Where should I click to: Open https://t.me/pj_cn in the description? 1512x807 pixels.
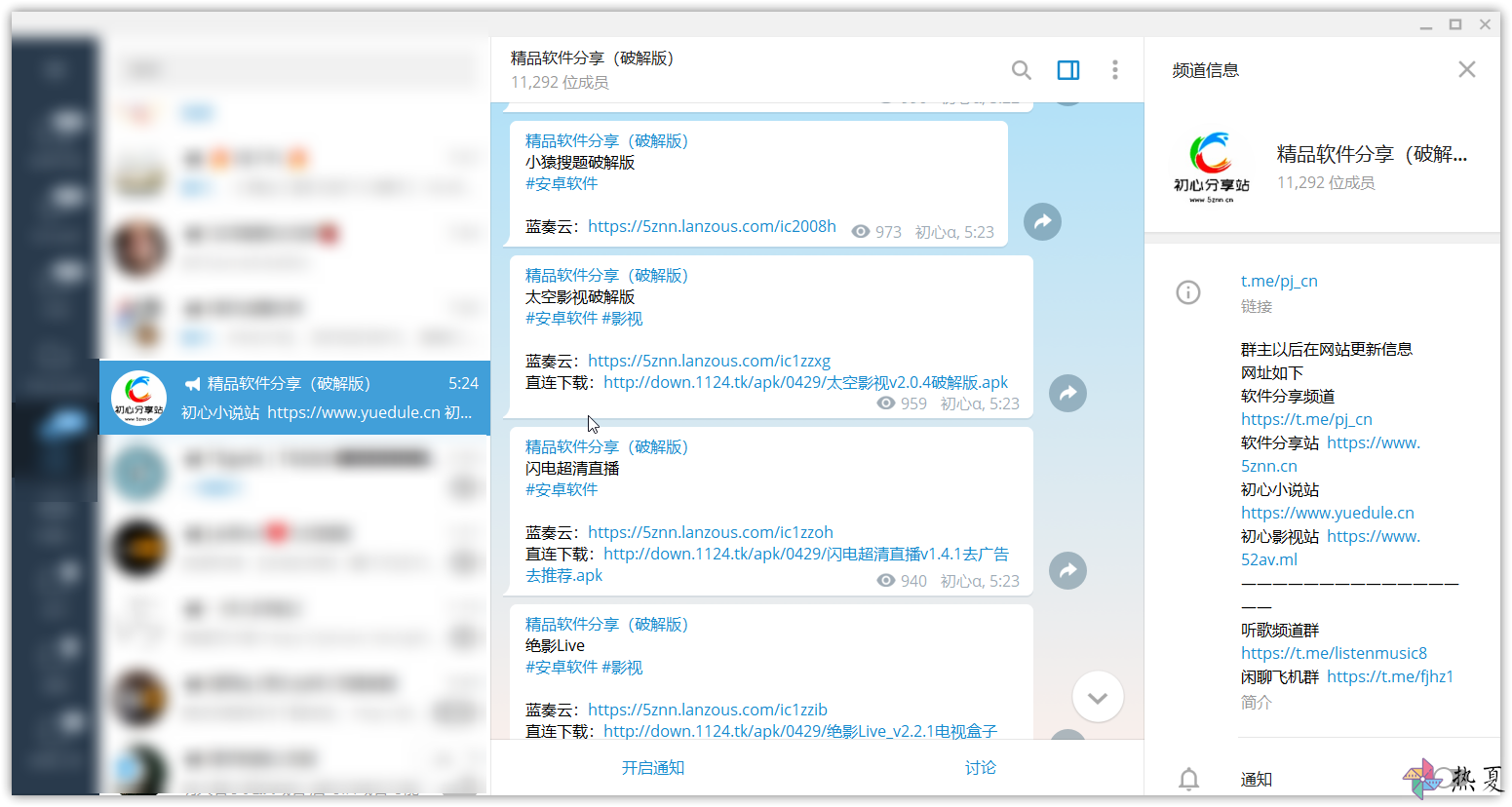click(1306, 419)
